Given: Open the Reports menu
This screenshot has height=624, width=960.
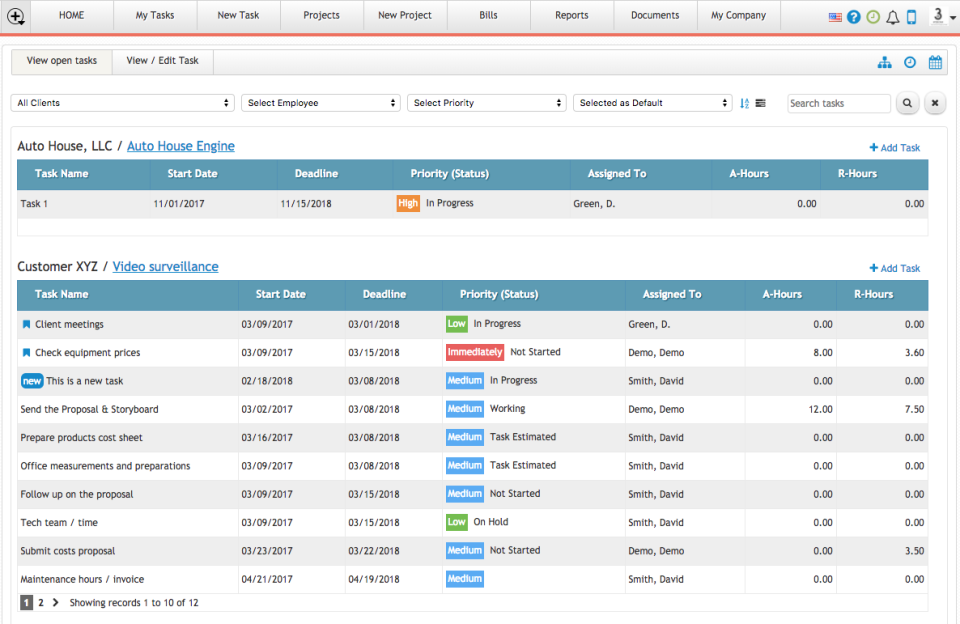Looking at the screenshot, I should coord(571,15).
